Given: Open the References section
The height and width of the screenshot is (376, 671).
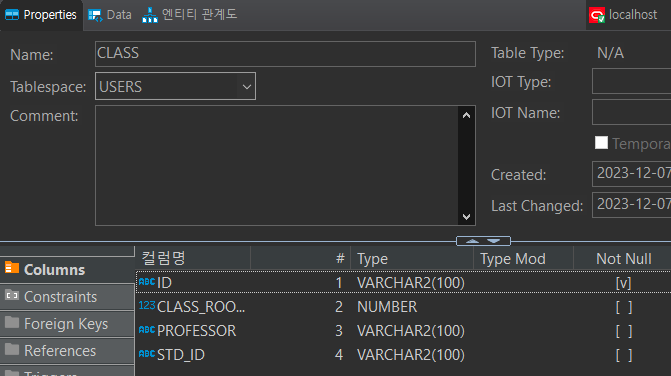Looking at the screenshot, I should 67,351.
